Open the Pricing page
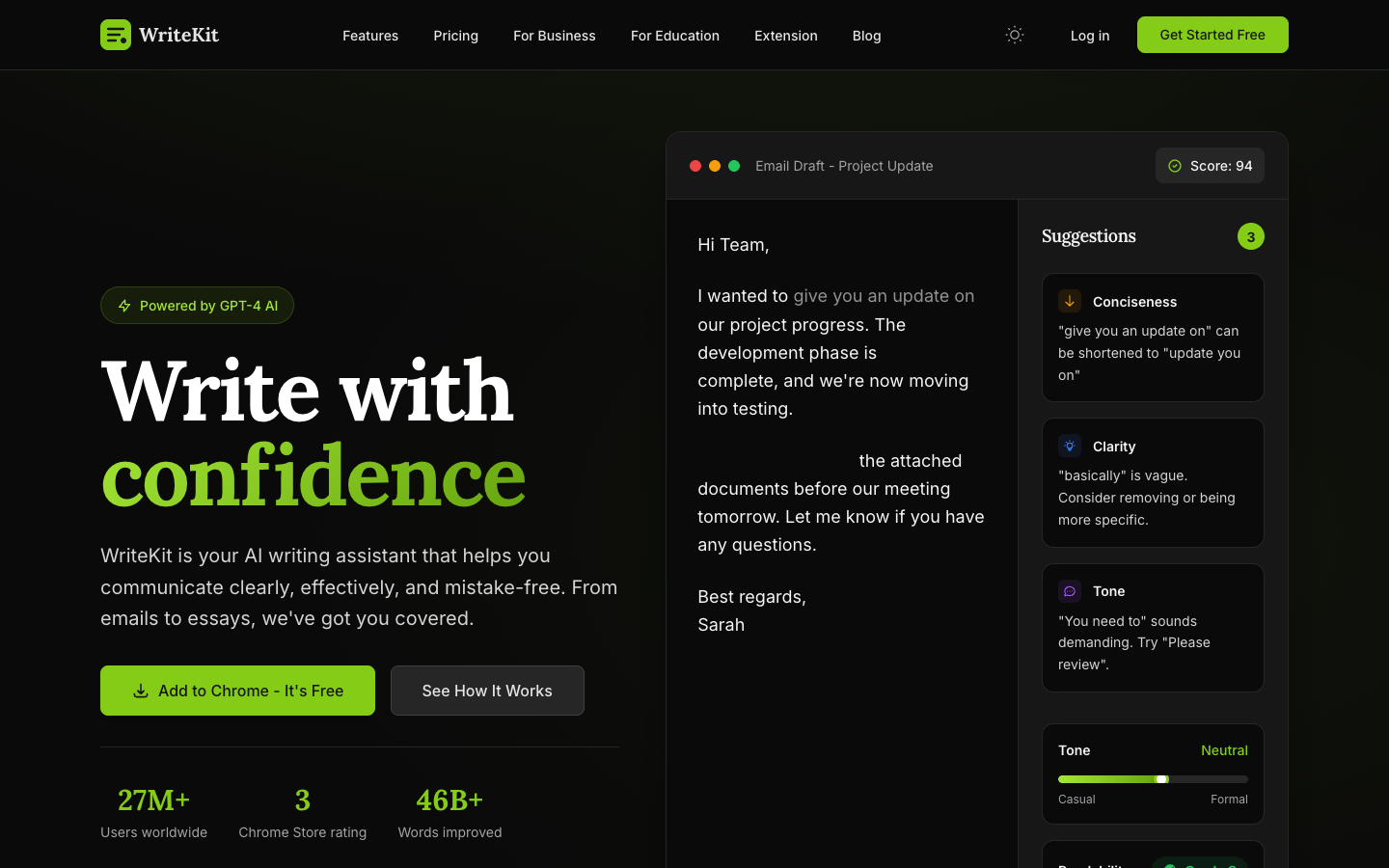Image resolution: width=1389 pixels, height=868 pixels. [x=455, y=36]
